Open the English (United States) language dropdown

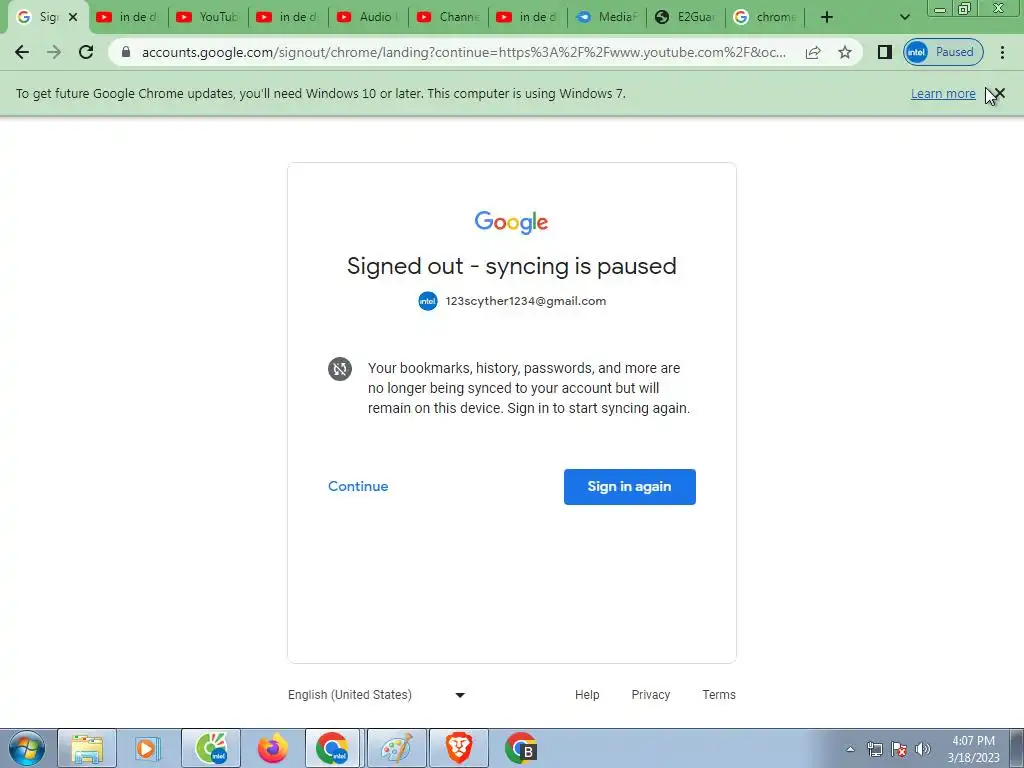coord(377,695)
